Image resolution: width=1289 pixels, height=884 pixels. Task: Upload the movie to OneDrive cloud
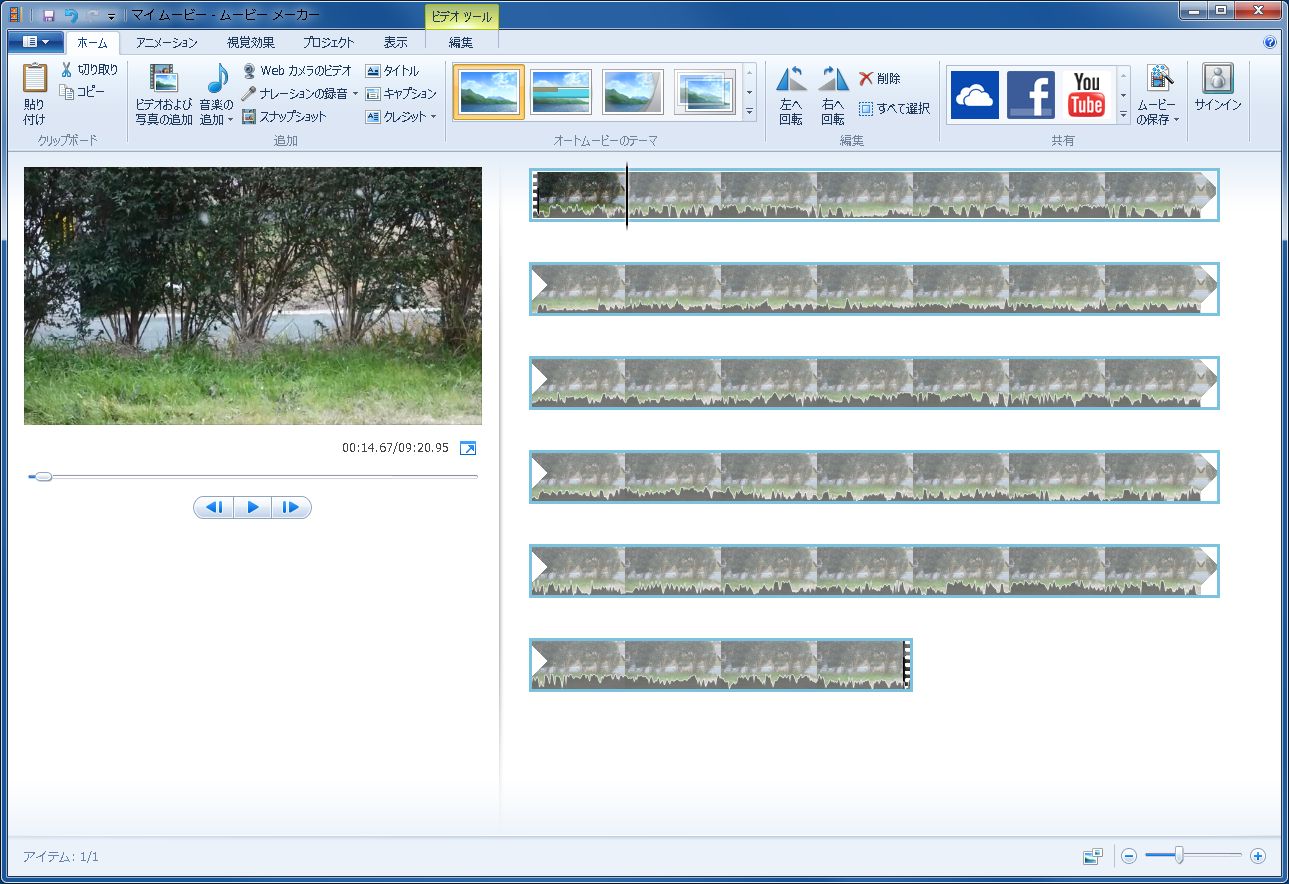pos(974,95)
